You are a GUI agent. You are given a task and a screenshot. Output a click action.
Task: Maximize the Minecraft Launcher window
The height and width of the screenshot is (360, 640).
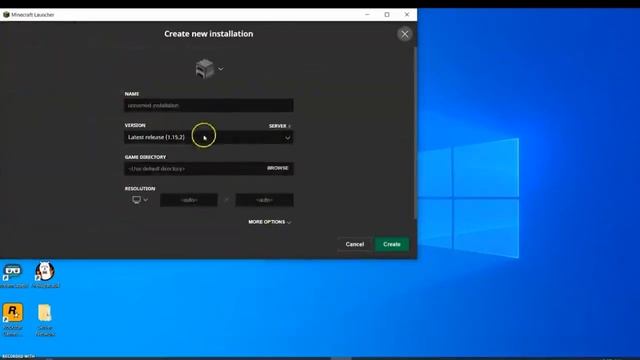point(387,15)
